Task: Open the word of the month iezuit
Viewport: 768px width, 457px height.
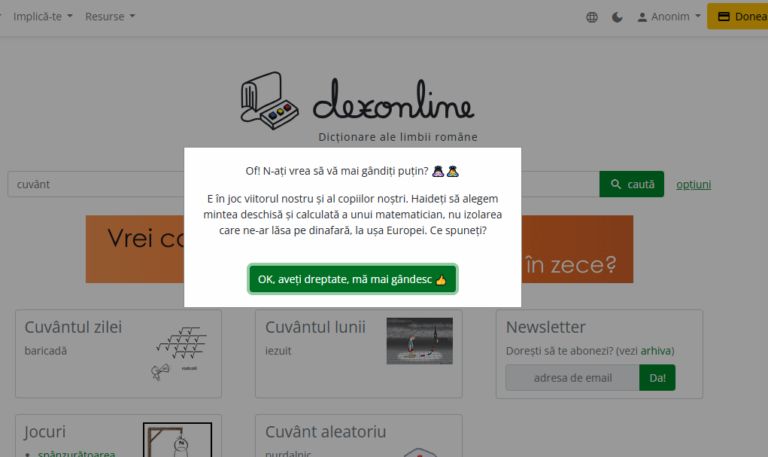Action: click(x=278, y=351)
